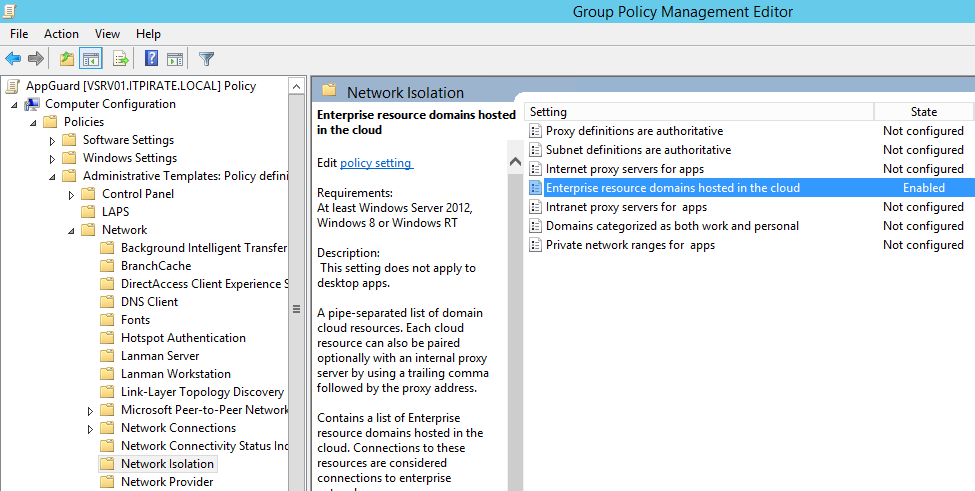The width and height of the screenshot is (975, 491).
Task: Click the Group Policy Management Editor title icon
Action: (x=11, y=11)
